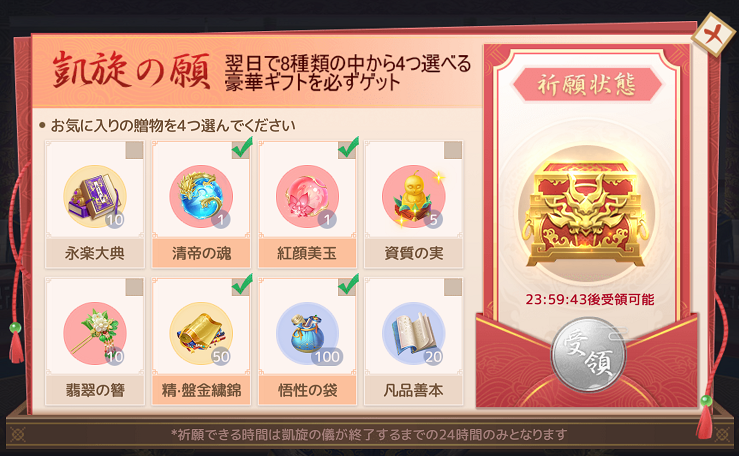Viewport: 739px width, 456px height.
Task: Check the empty box on 凡品善本
Action: coord(453,287)
